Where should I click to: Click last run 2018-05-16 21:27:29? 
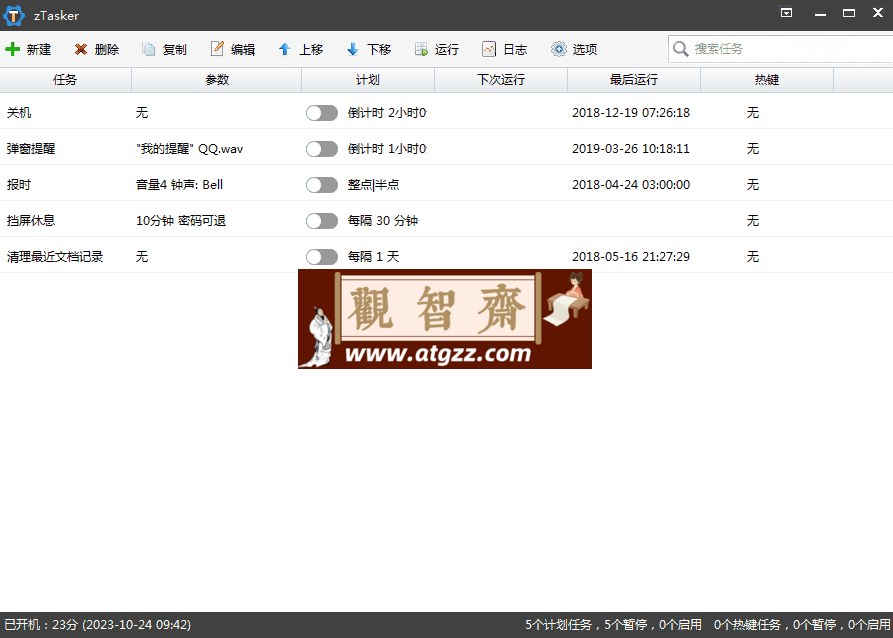pyautogui.click(x=630, y=257)
